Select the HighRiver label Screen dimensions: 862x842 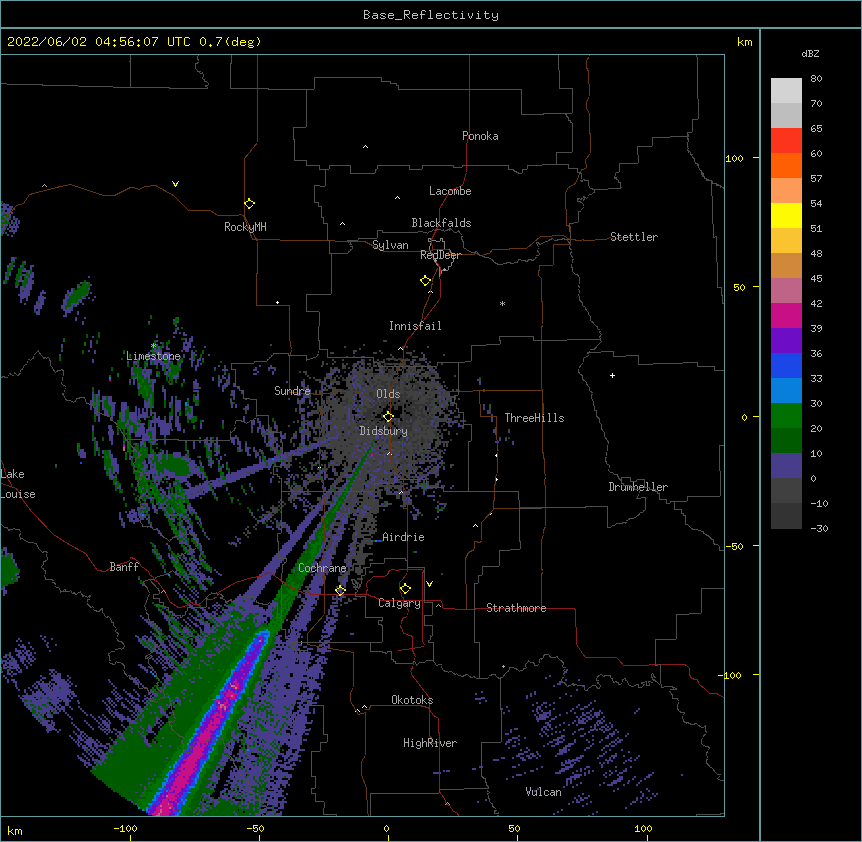(430, 743)
